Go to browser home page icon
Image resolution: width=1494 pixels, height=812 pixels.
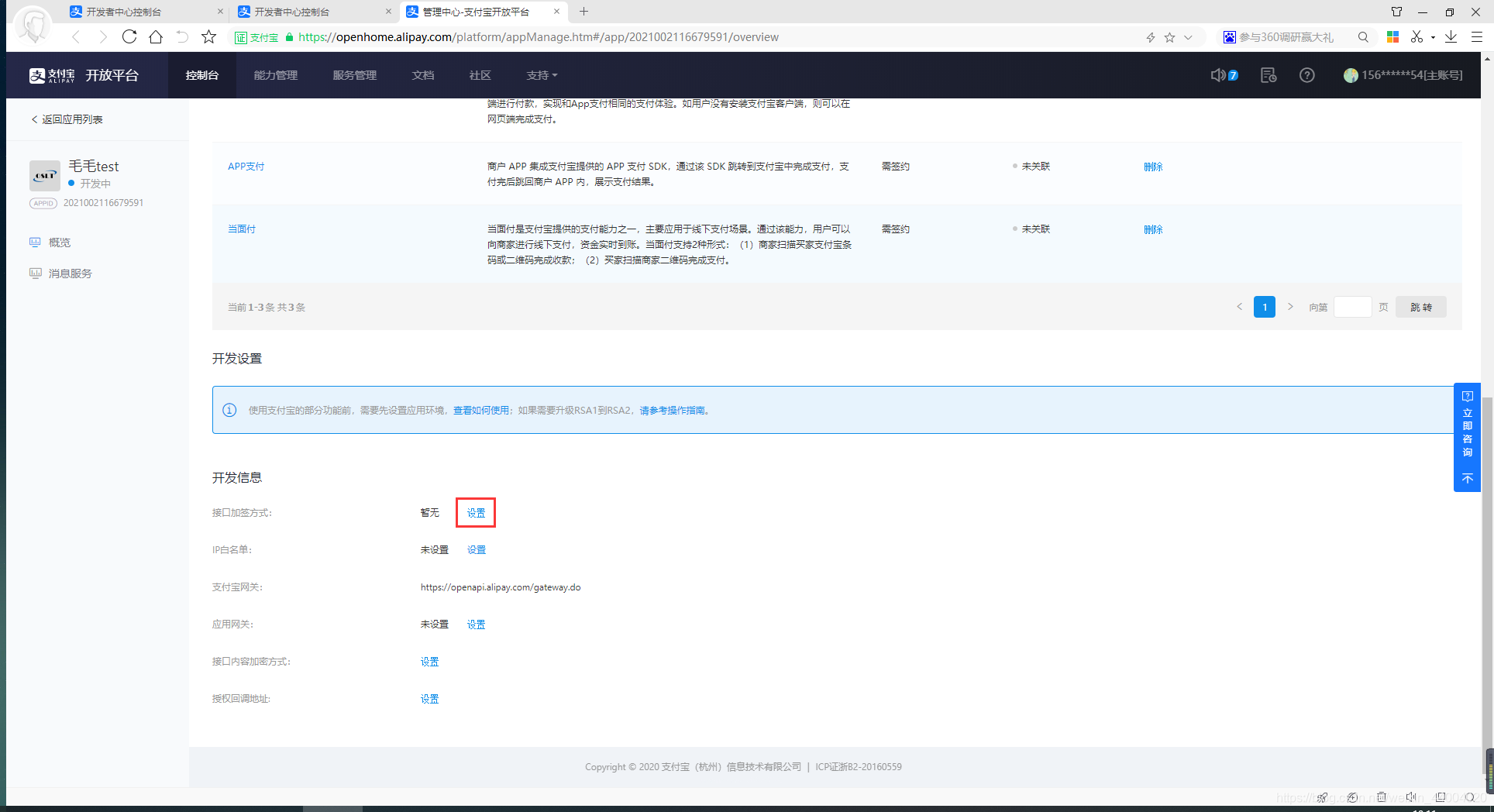(156, 36)
